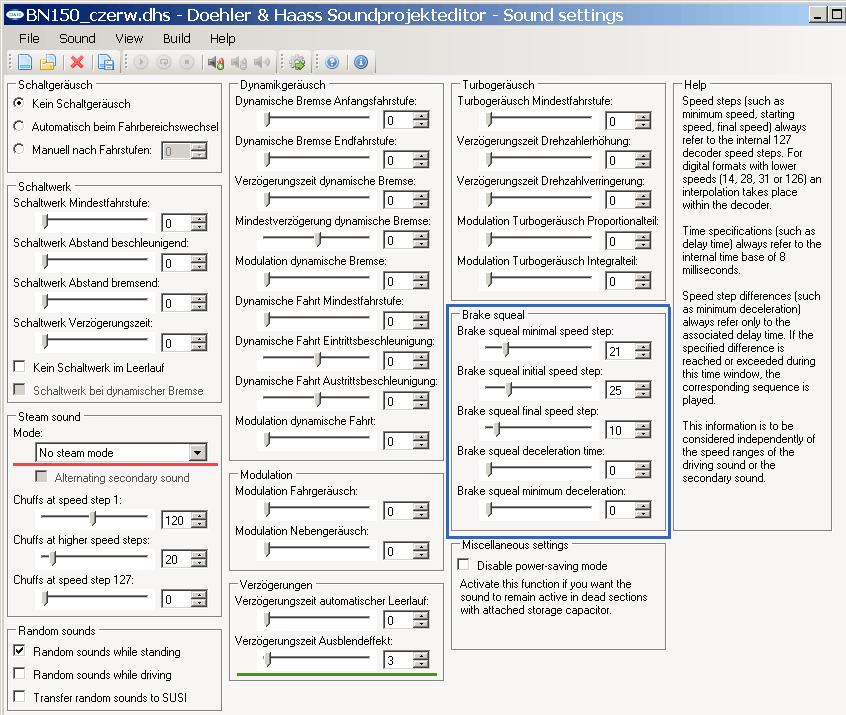Open the Help menu
The height and width of the screenshot is (715, 846).
pyautogui.click(x=222, y=39)
